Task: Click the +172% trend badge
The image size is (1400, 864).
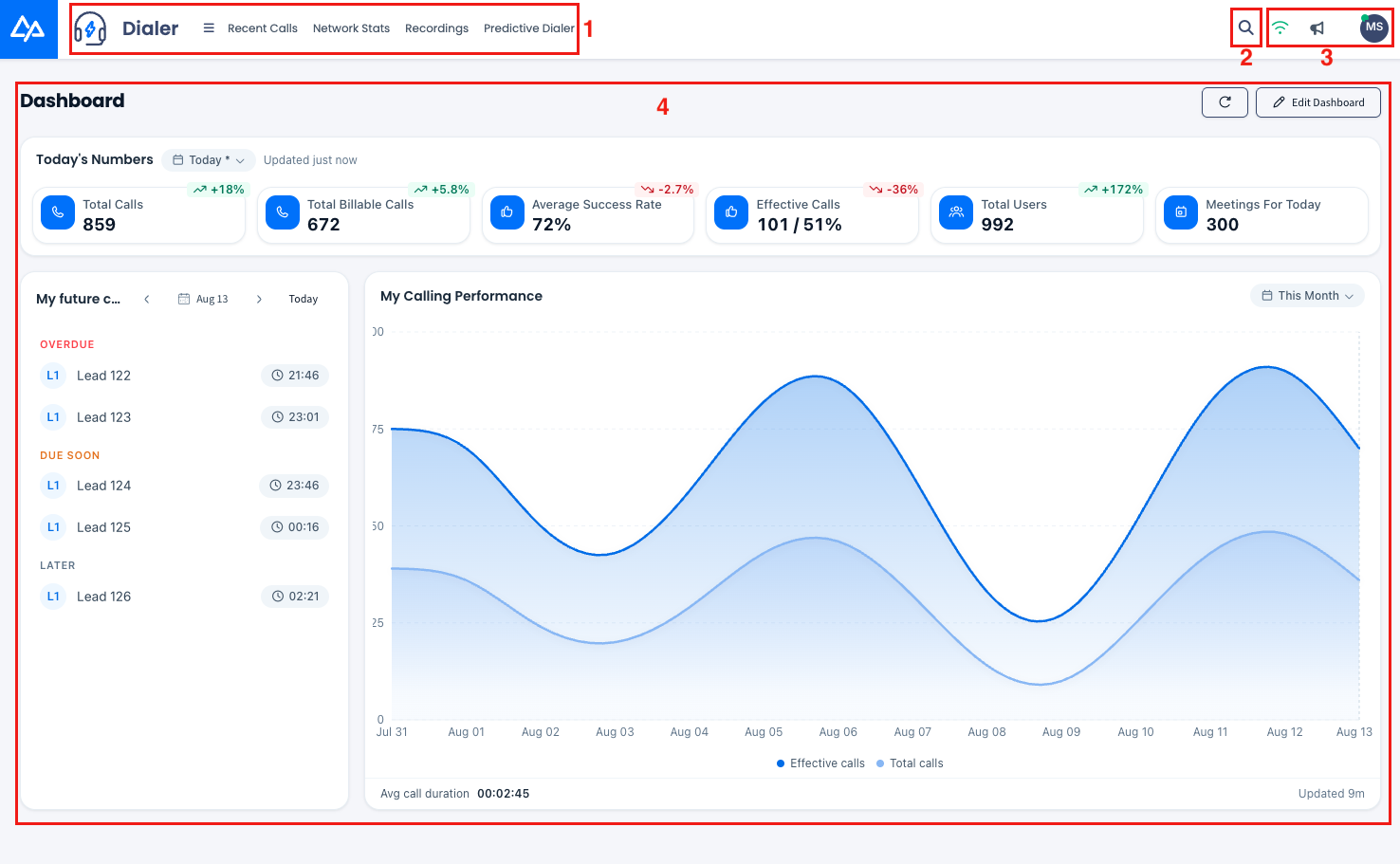Action: 1113,190
